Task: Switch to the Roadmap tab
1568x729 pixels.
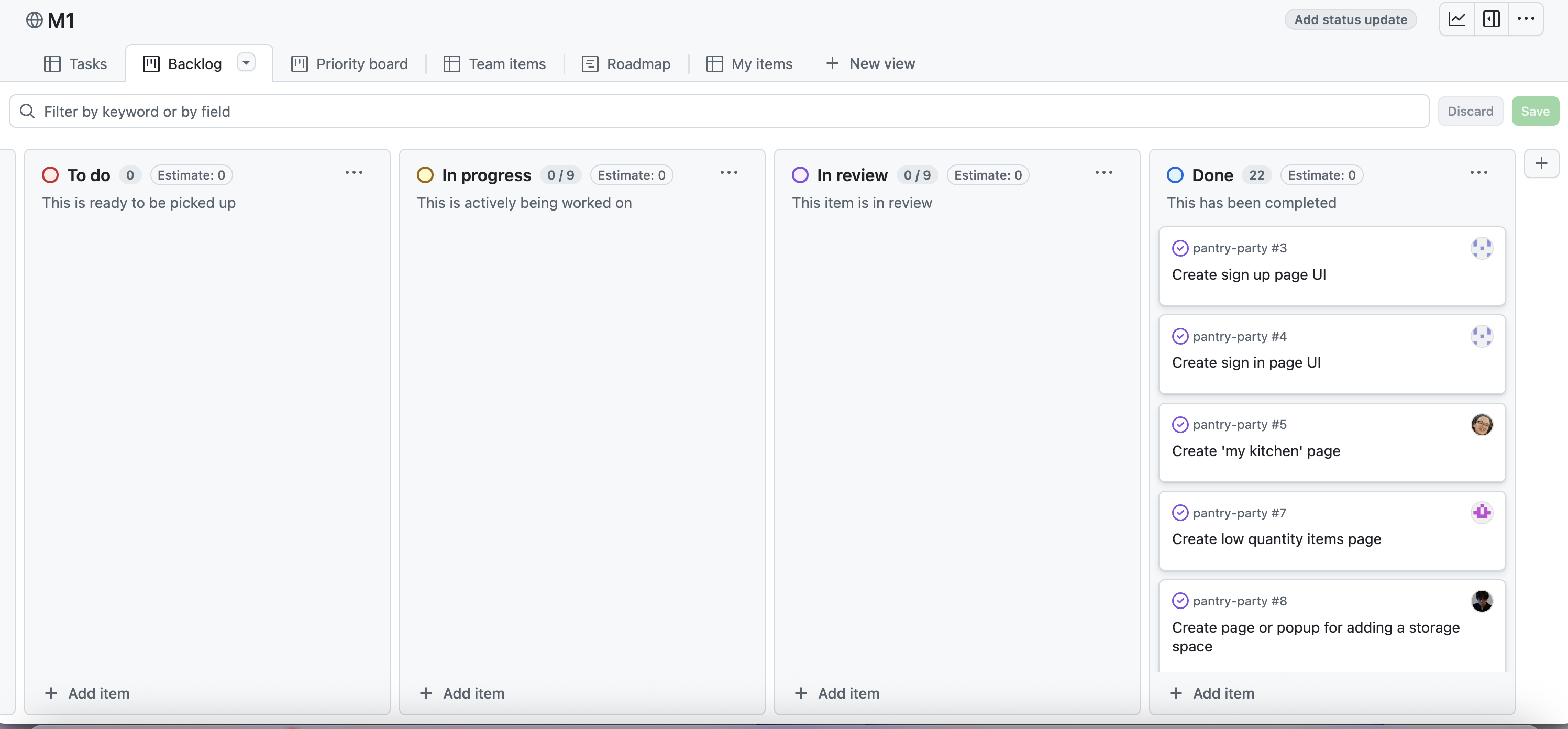Action: [x=626, y=64]
